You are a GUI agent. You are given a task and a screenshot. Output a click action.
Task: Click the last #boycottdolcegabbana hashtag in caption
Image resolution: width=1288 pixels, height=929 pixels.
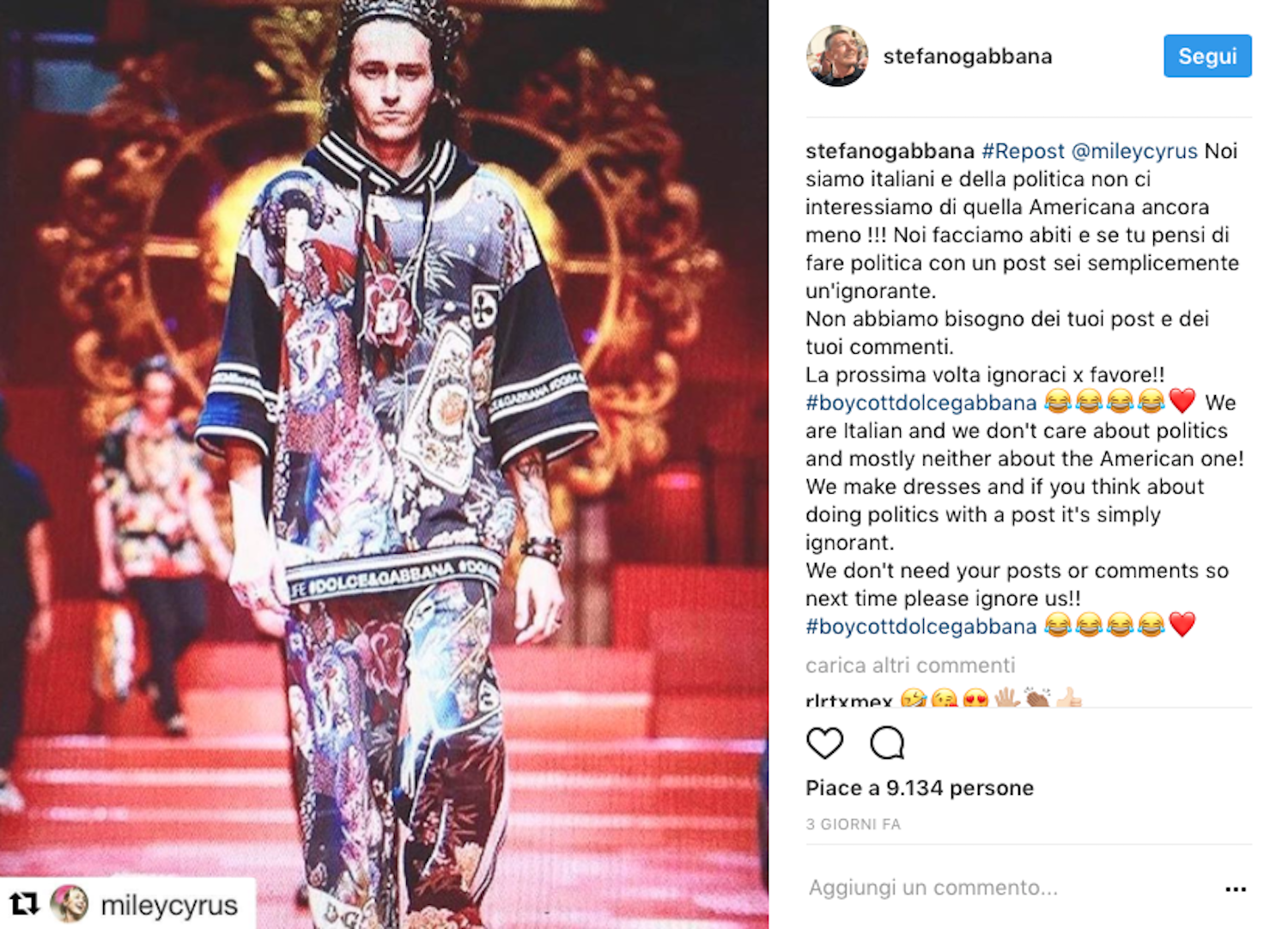[x=920, y=626]
